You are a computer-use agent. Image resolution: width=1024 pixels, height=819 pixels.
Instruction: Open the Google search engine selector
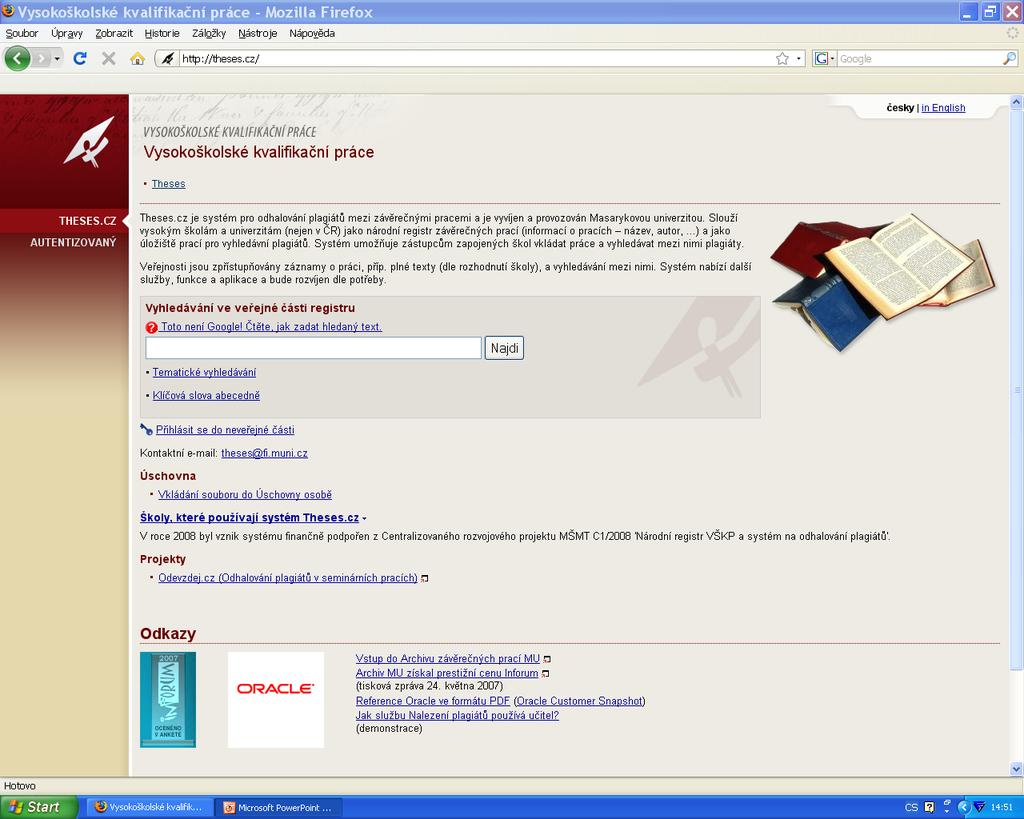point(824,59)
